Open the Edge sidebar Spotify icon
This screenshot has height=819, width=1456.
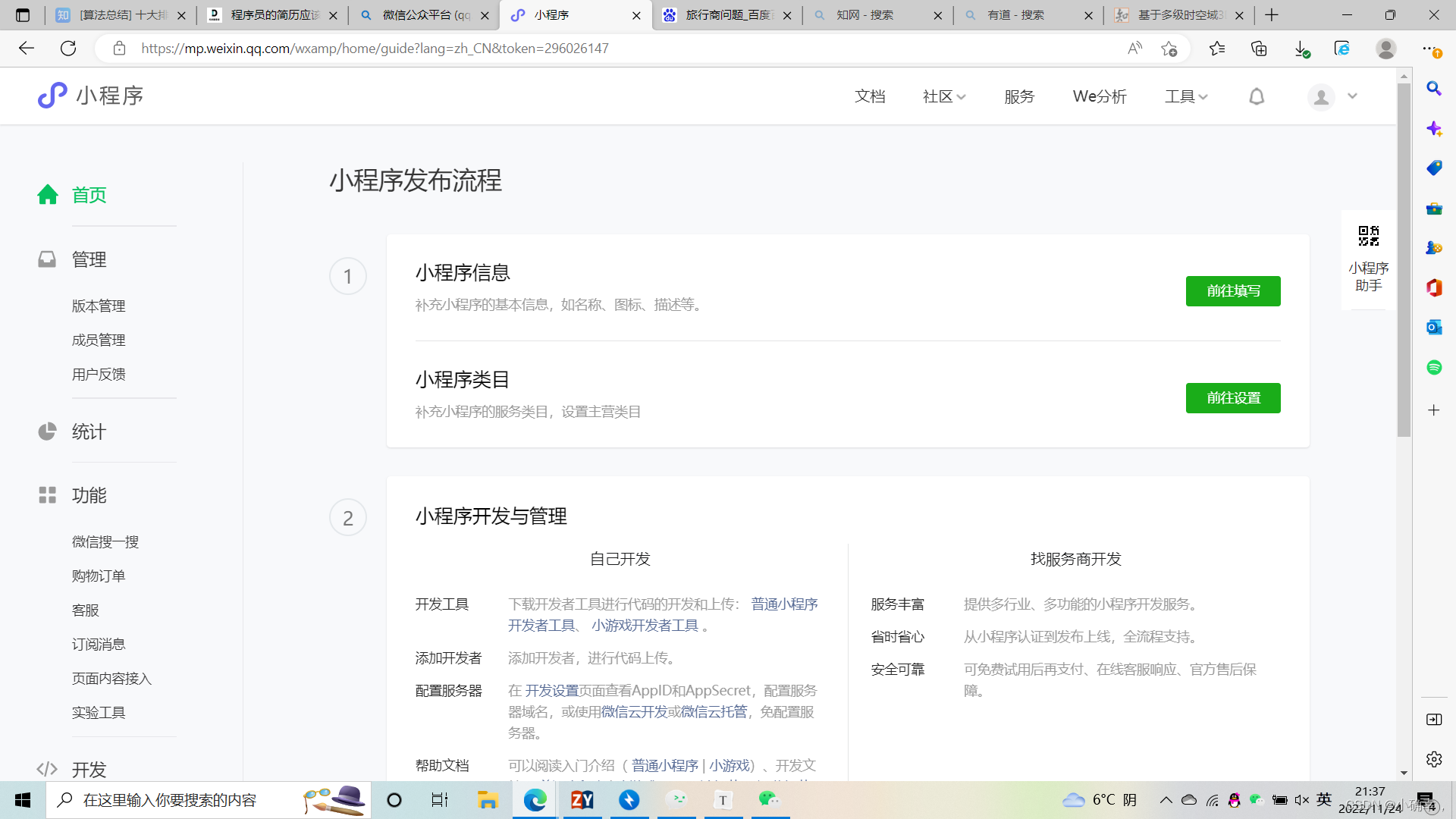pyautogui.click(x=1434, y=367)
